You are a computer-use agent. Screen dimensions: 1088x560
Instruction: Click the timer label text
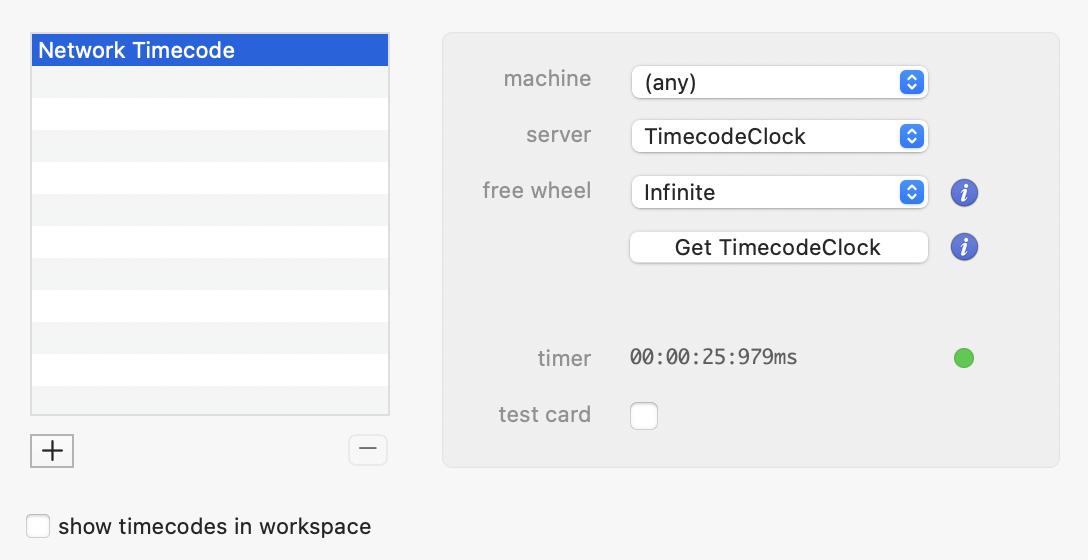(564, 358)
